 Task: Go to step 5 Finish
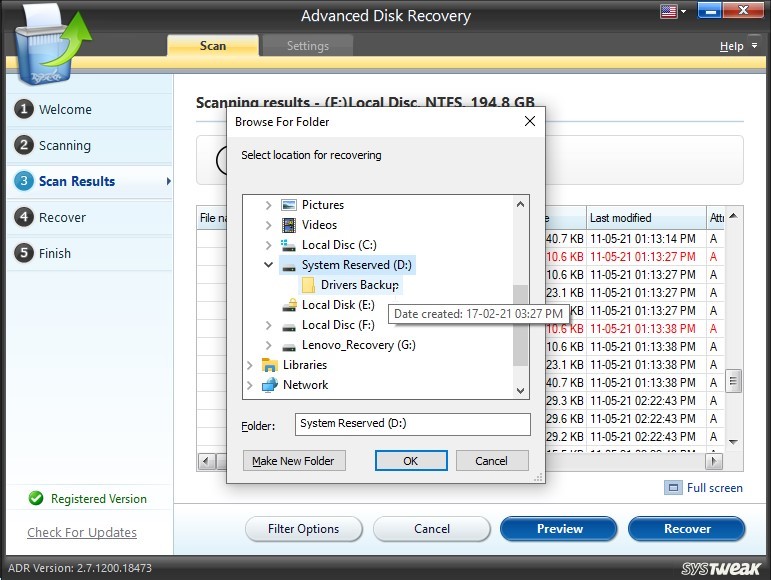click(90, 253)
